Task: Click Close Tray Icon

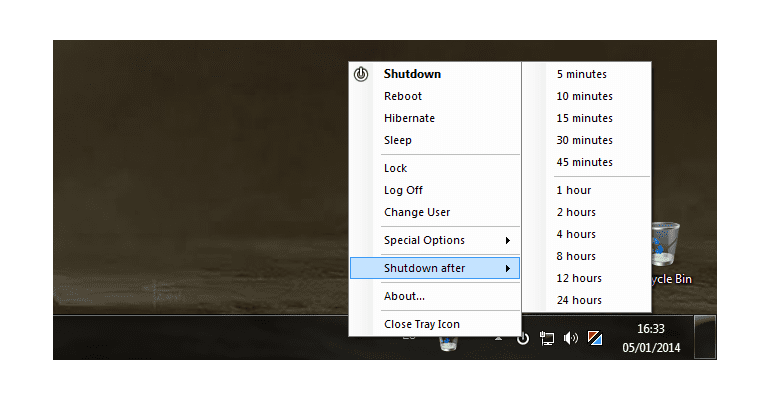Action: [422, 324]
